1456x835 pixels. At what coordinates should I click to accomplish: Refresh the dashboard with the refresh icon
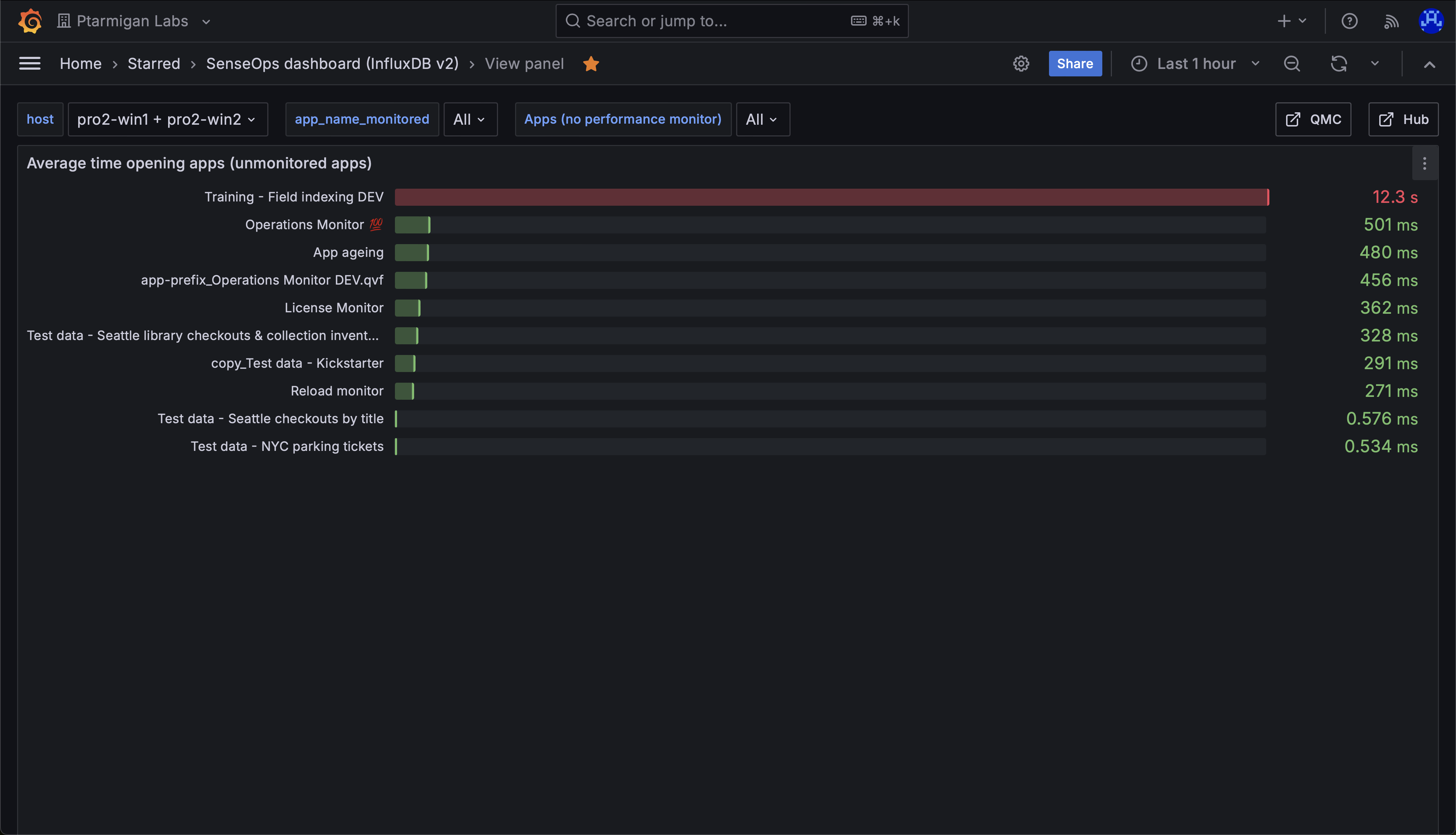point(1338,64)
